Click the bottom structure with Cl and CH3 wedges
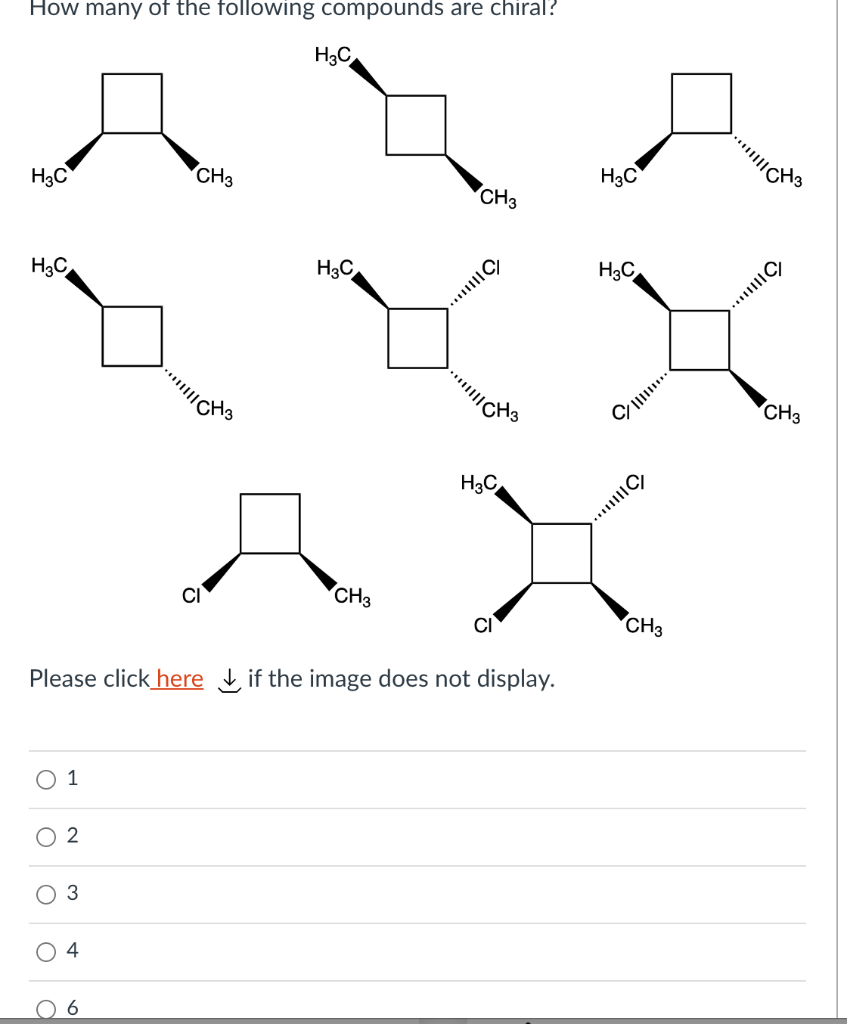The width and height of the screenshot is (847, 1024). click(x=270, y=545)
